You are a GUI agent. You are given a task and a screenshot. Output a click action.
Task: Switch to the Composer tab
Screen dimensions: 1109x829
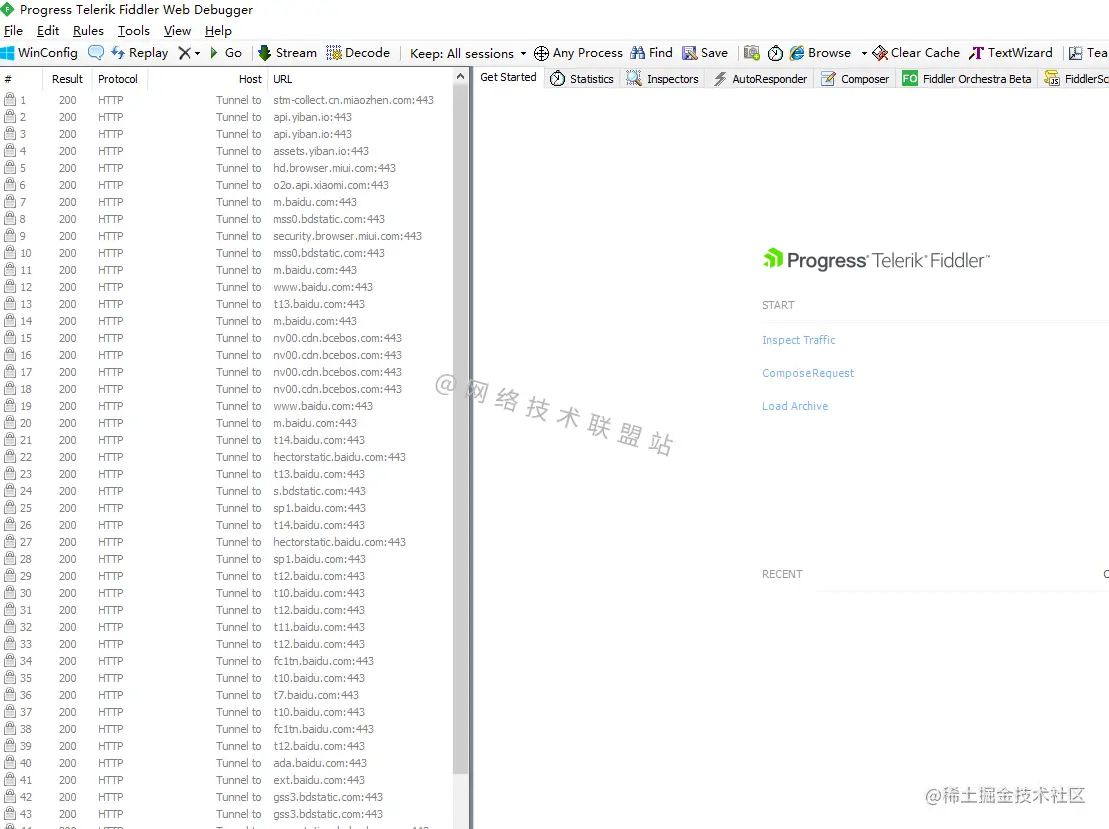pyautogui.click(x=854, y=79)
